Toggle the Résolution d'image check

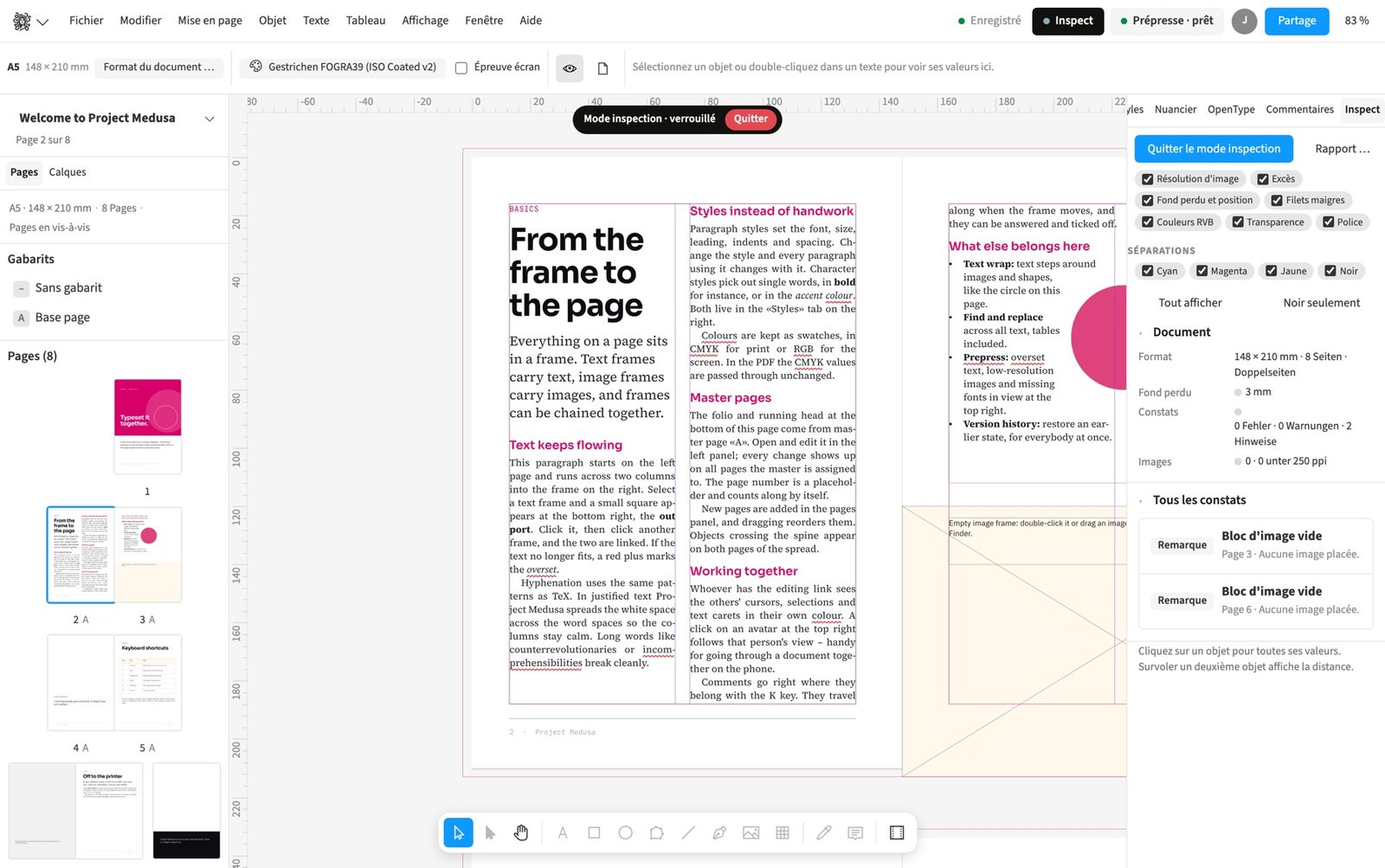tap(1190, 179)
